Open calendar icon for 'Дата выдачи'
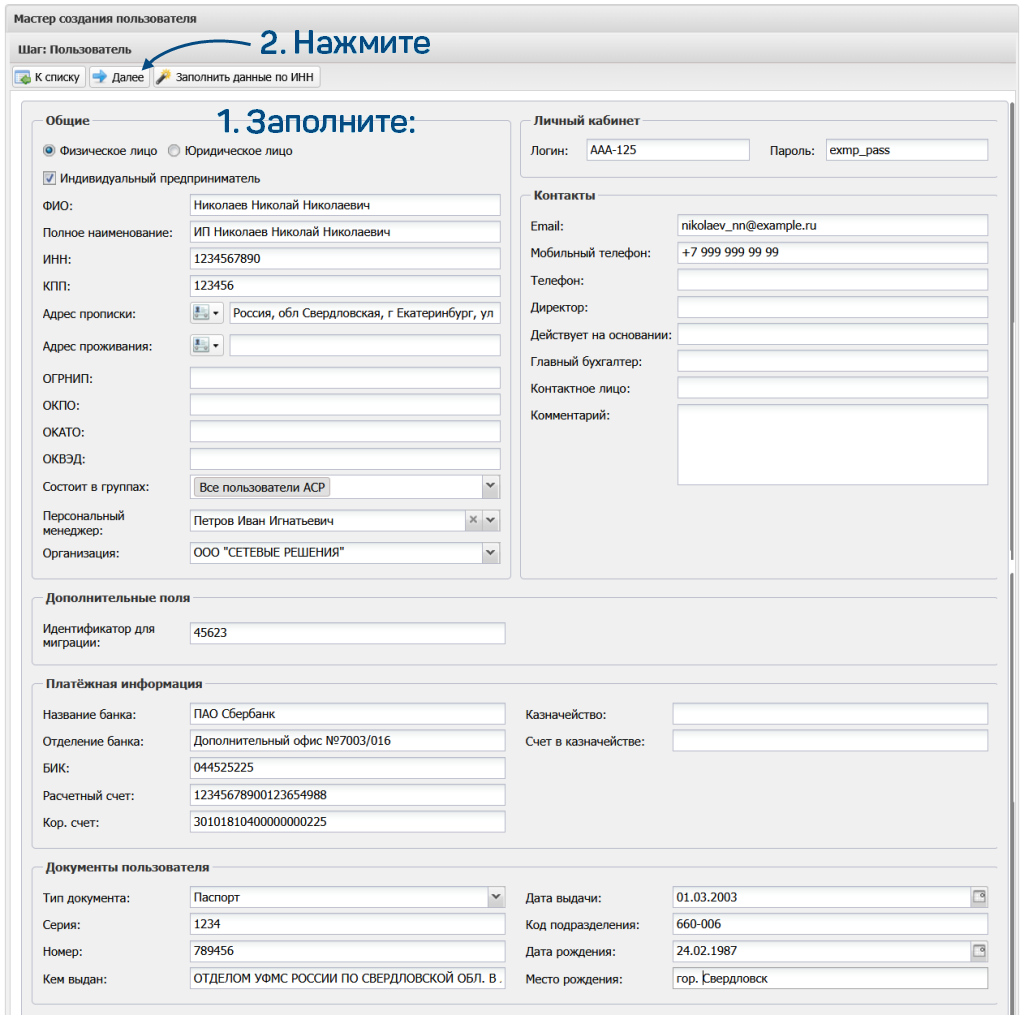 (979, 897)
